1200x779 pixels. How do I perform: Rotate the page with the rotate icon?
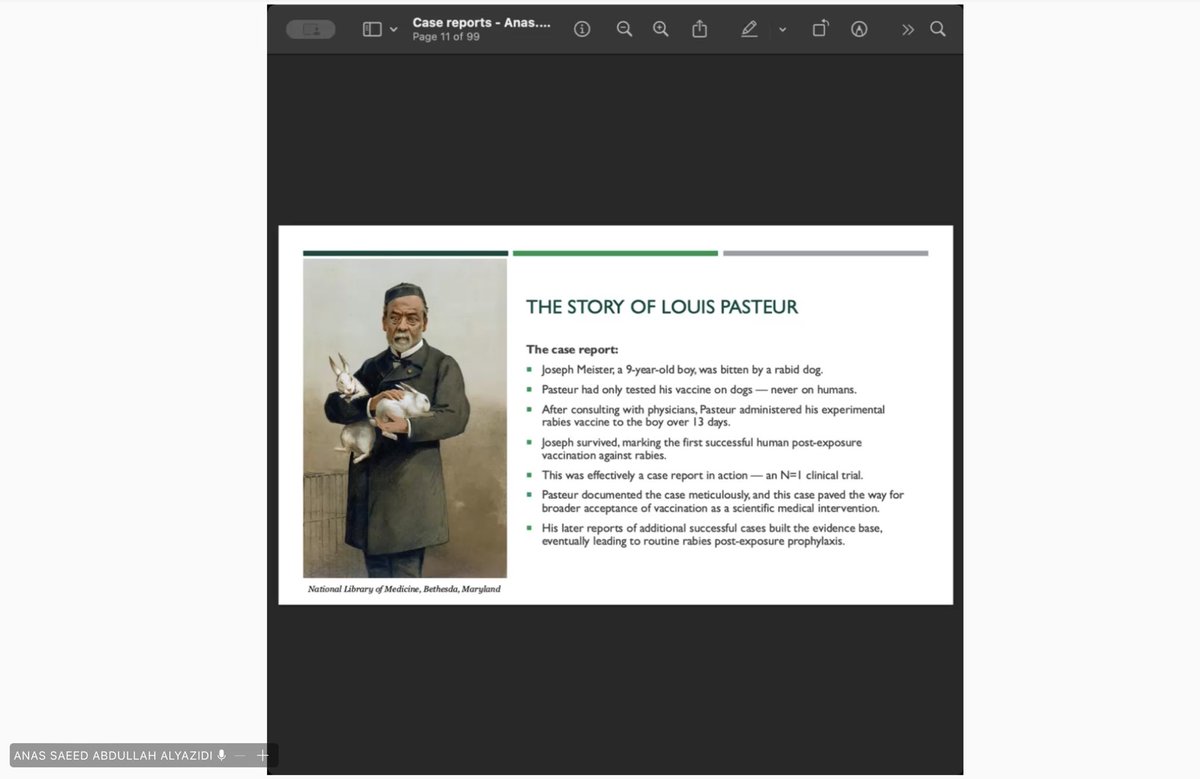[x=820, y=29]
